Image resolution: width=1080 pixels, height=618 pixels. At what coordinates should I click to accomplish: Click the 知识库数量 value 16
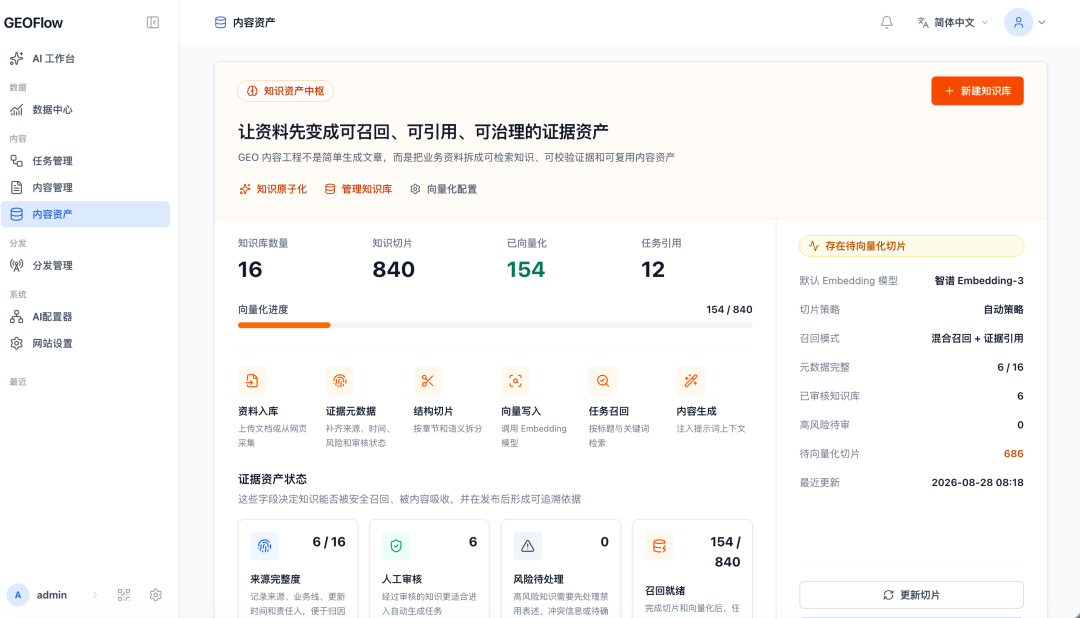(x=250, y=269)
